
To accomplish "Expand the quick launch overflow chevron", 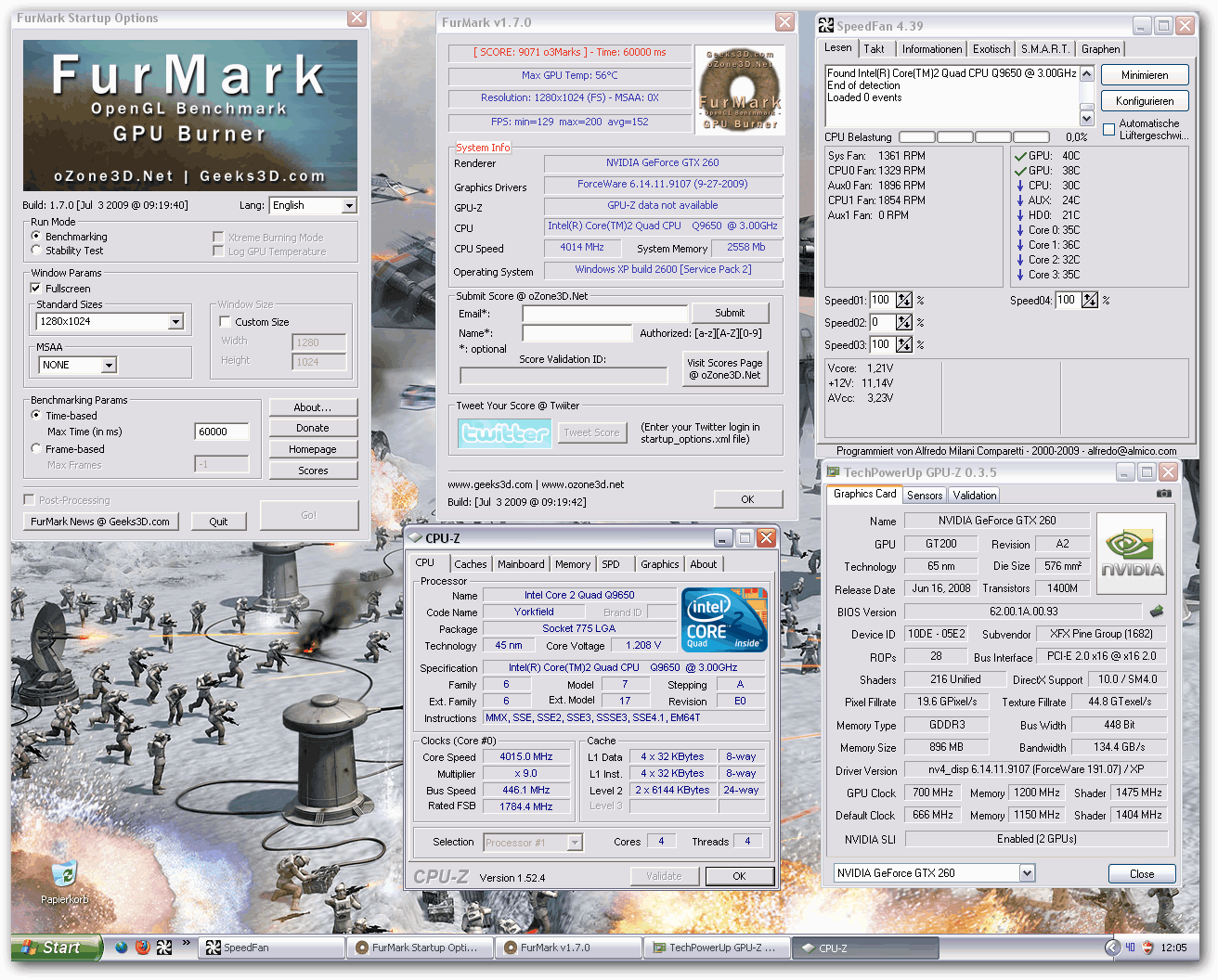I will pos(187,943).
